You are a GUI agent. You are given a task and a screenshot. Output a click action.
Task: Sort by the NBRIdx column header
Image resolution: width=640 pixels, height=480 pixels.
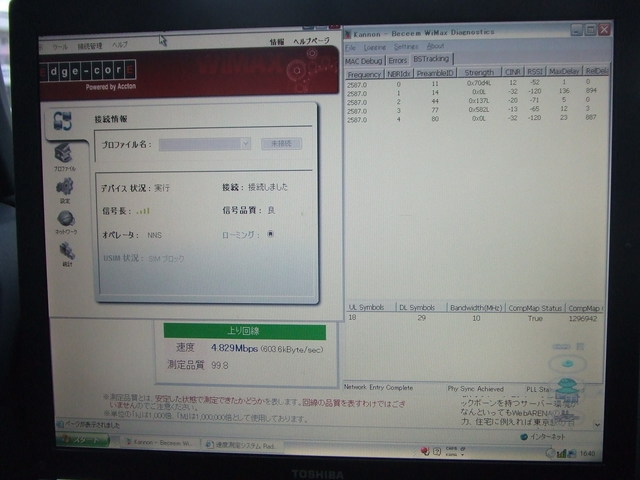coord(399,74)
